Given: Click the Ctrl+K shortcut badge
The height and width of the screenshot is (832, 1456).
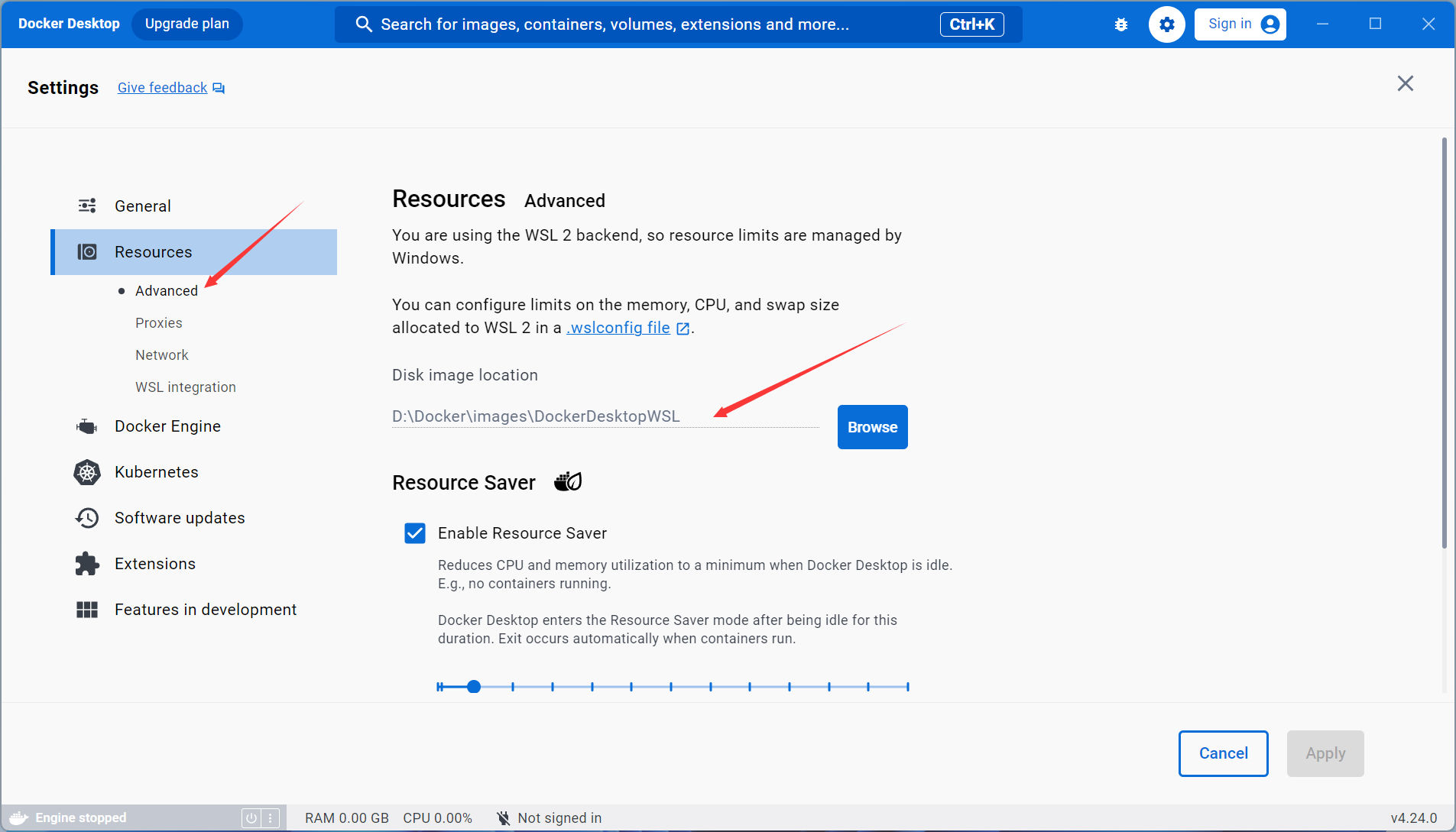Looking at the screenshot, I should click(971, 24).
